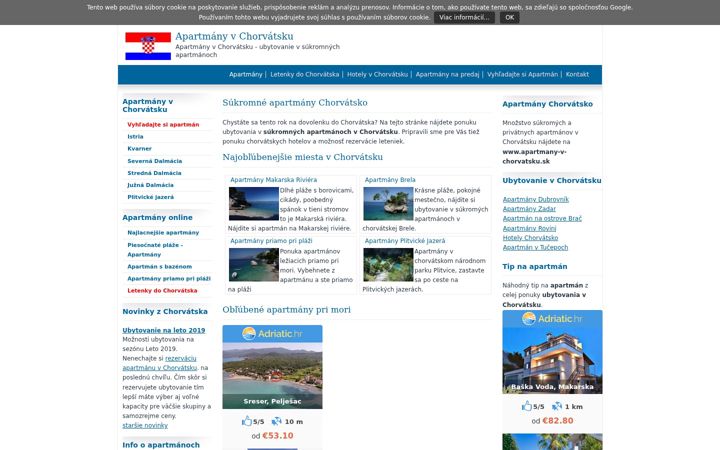Open Baška Voda, Makarska apartment photo

(x=552, y=360)
